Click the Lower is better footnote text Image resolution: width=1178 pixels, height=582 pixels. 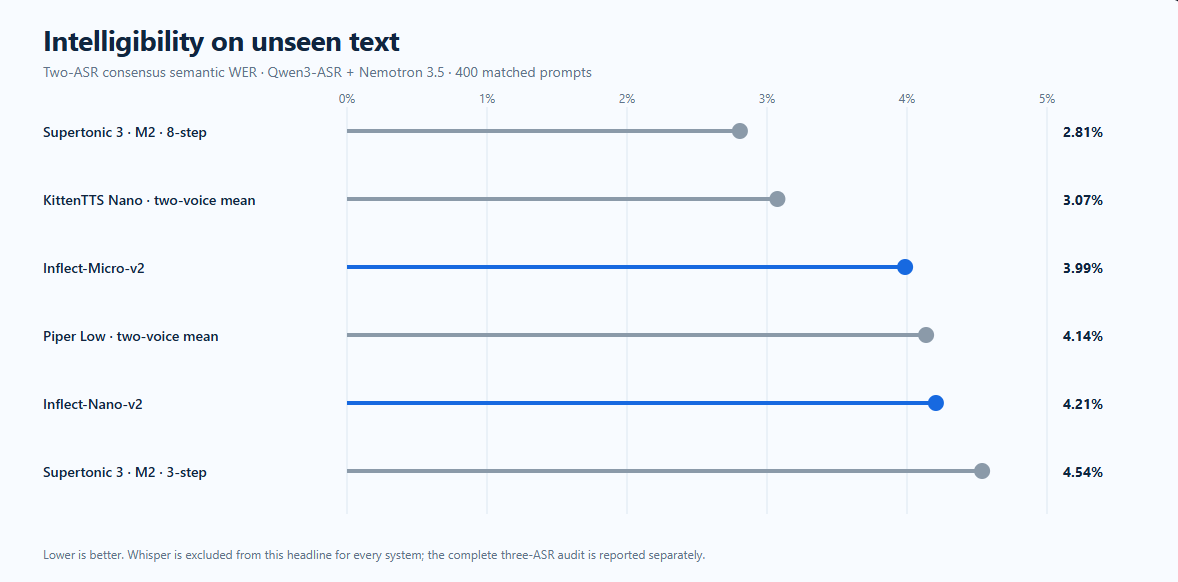374,556
